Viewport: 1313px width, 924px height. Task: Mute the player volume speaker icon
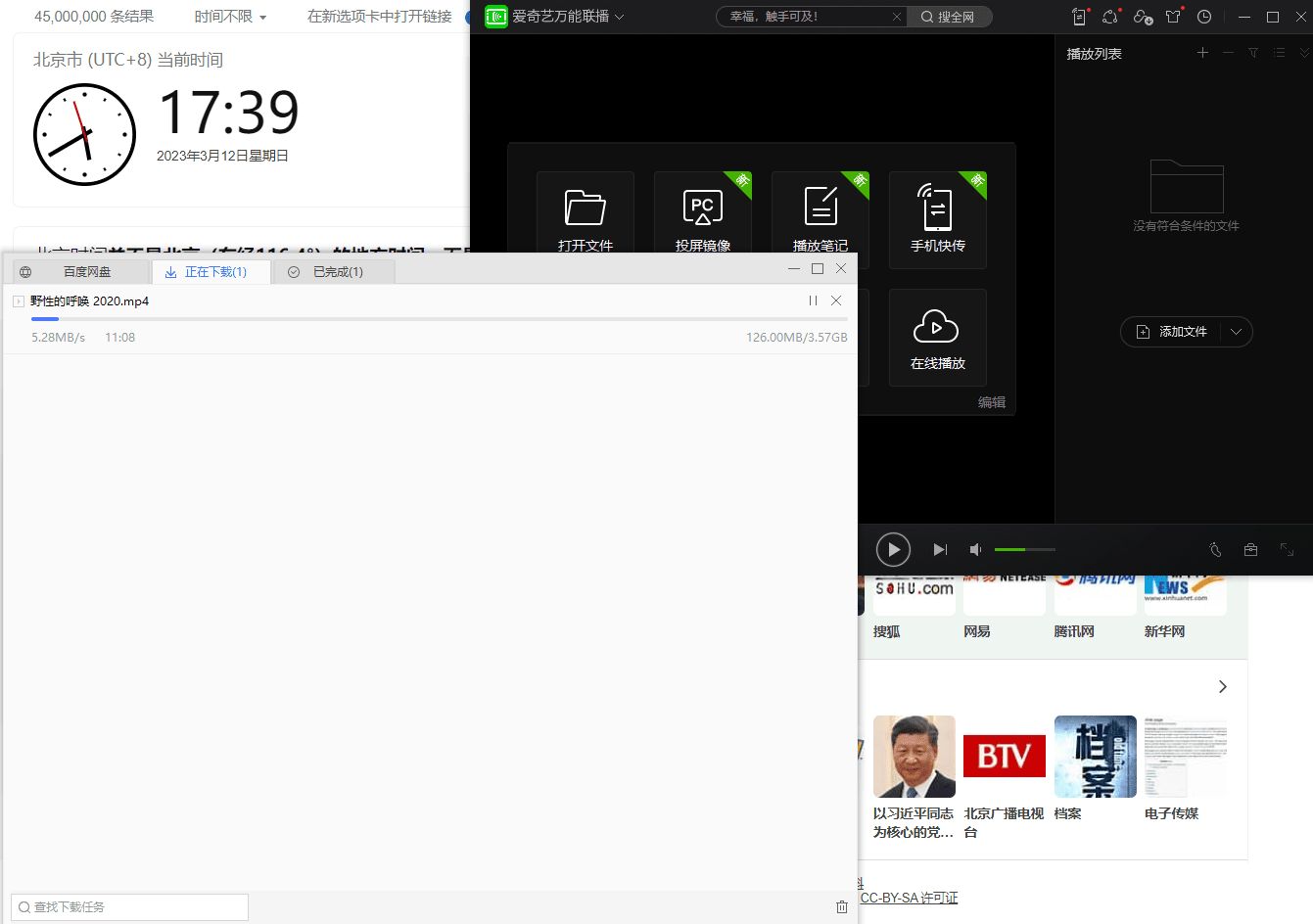point(975,550)
